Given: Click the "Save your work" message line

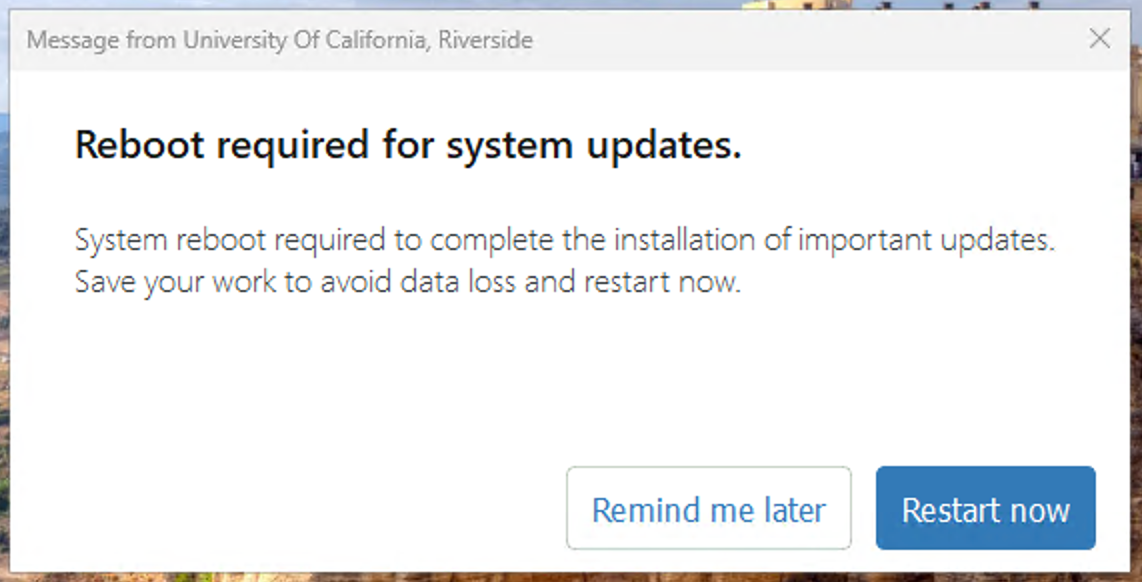Looking at the screenshot, I should point(407,282).
